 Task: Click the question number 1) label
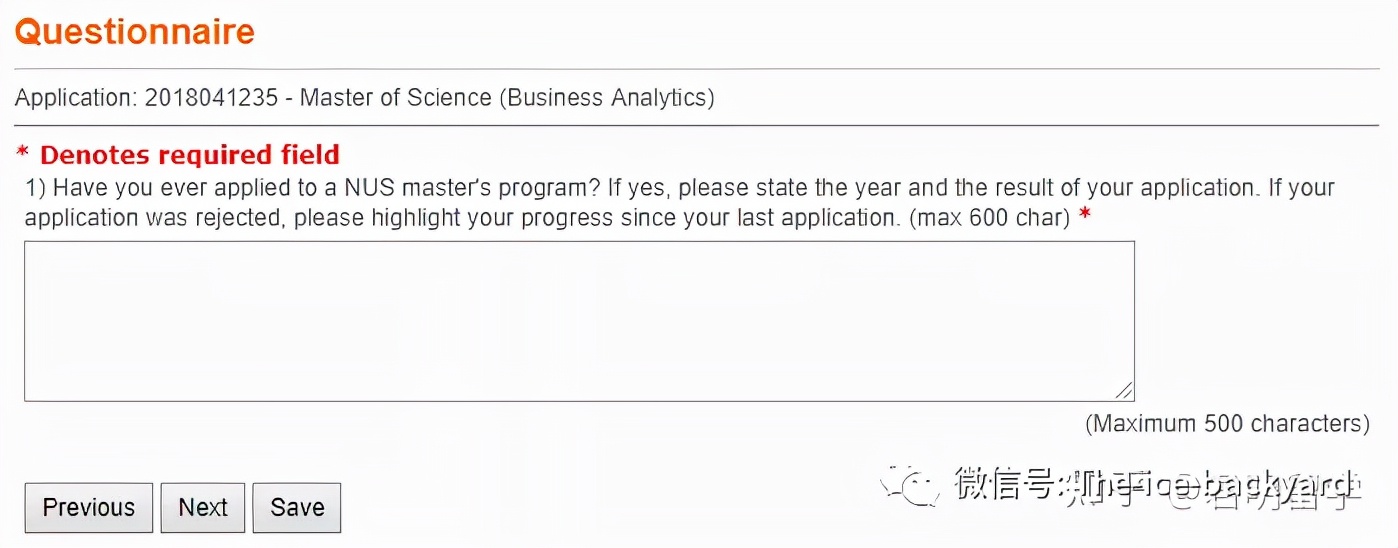pyautogui.click(x=35, y=188)
